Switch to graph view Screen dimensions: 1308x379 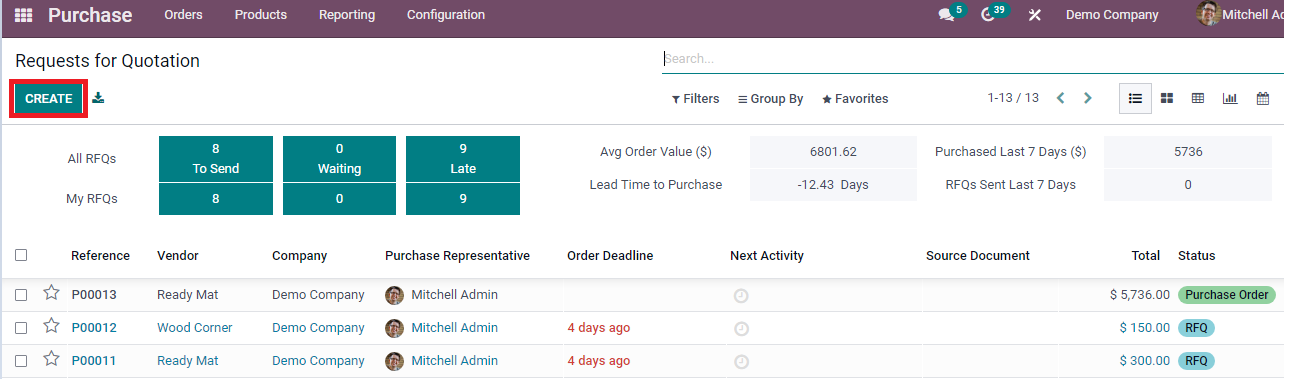click(x=1230, y=98)
